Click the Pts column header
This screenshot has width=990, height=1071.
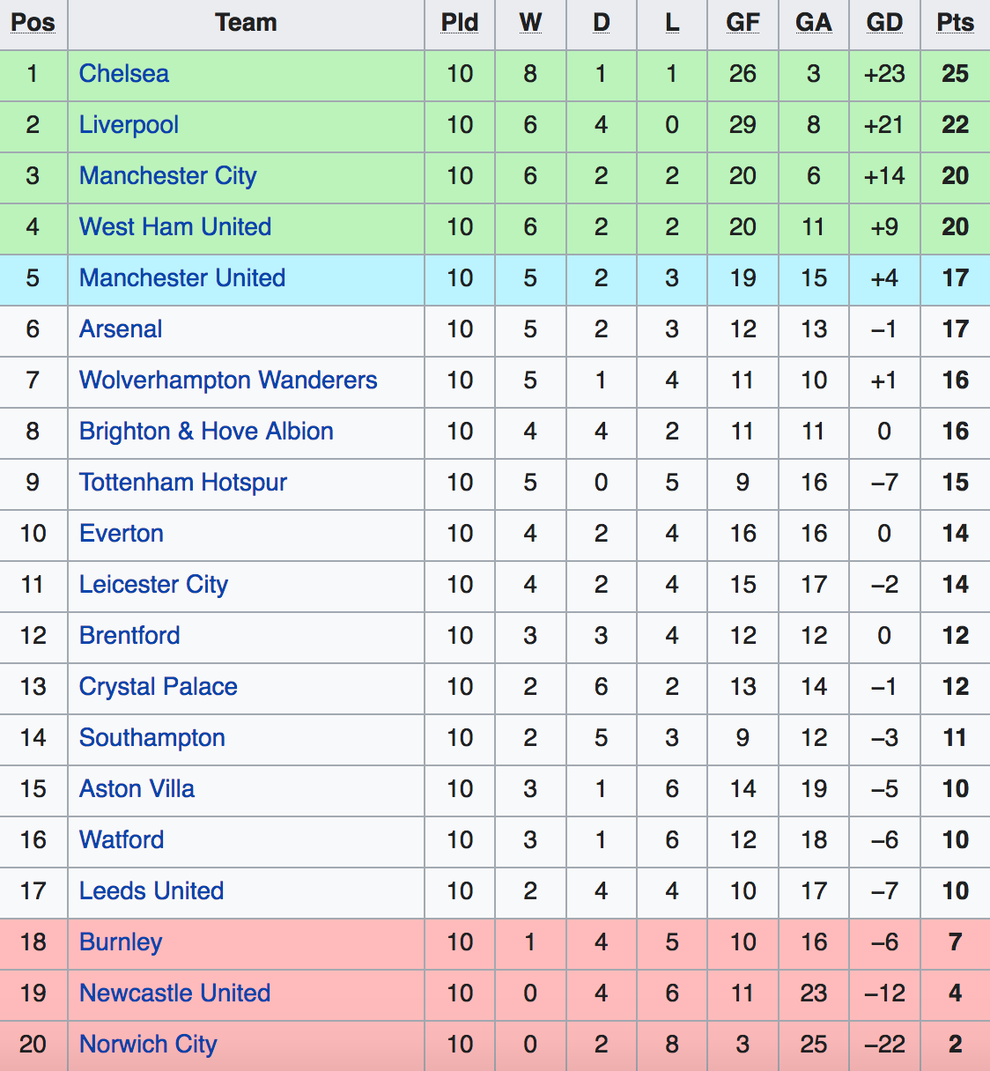[x=955, y=23]
